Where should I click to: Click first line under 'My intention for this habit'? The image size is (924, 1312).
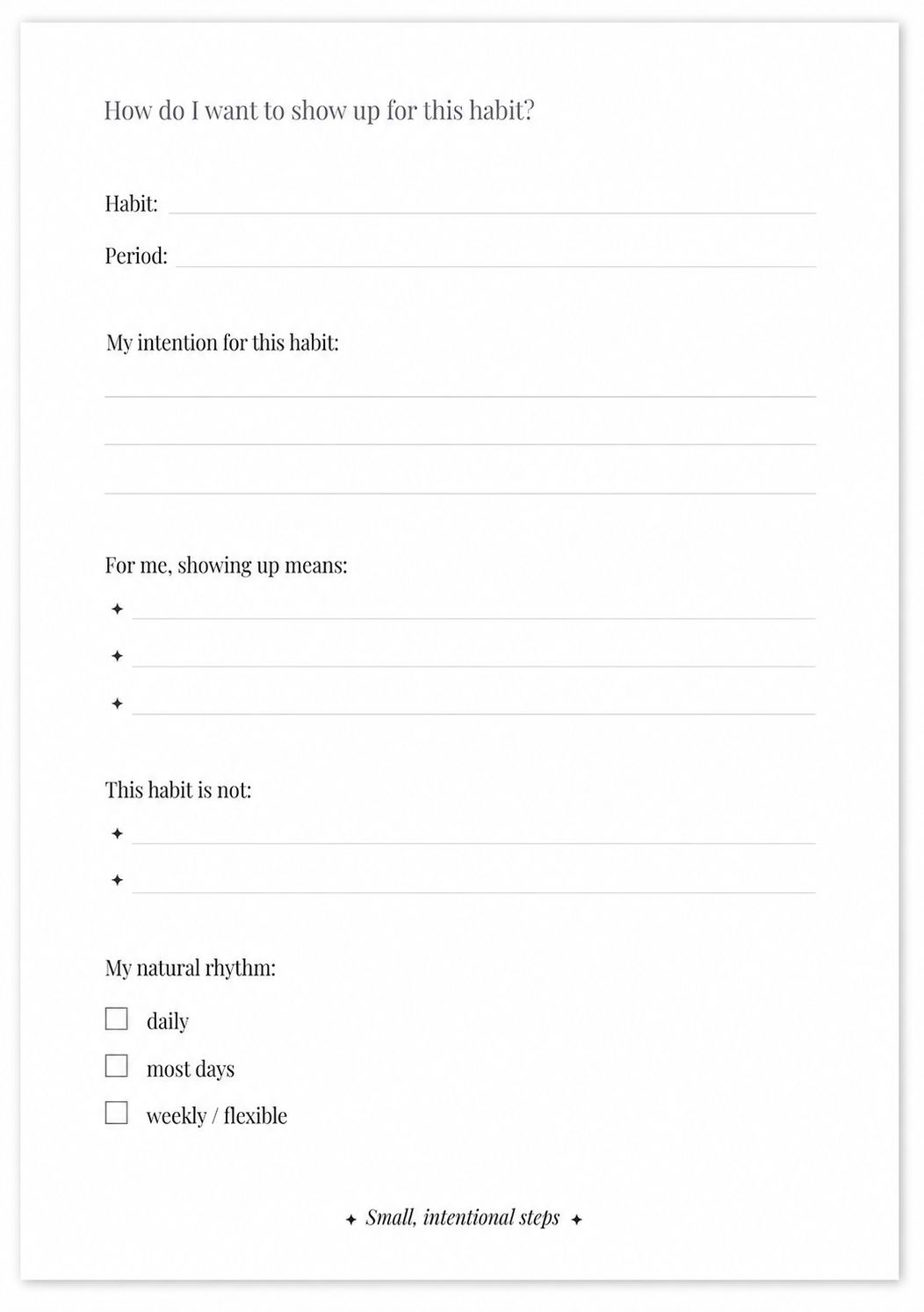pos(460,396)
